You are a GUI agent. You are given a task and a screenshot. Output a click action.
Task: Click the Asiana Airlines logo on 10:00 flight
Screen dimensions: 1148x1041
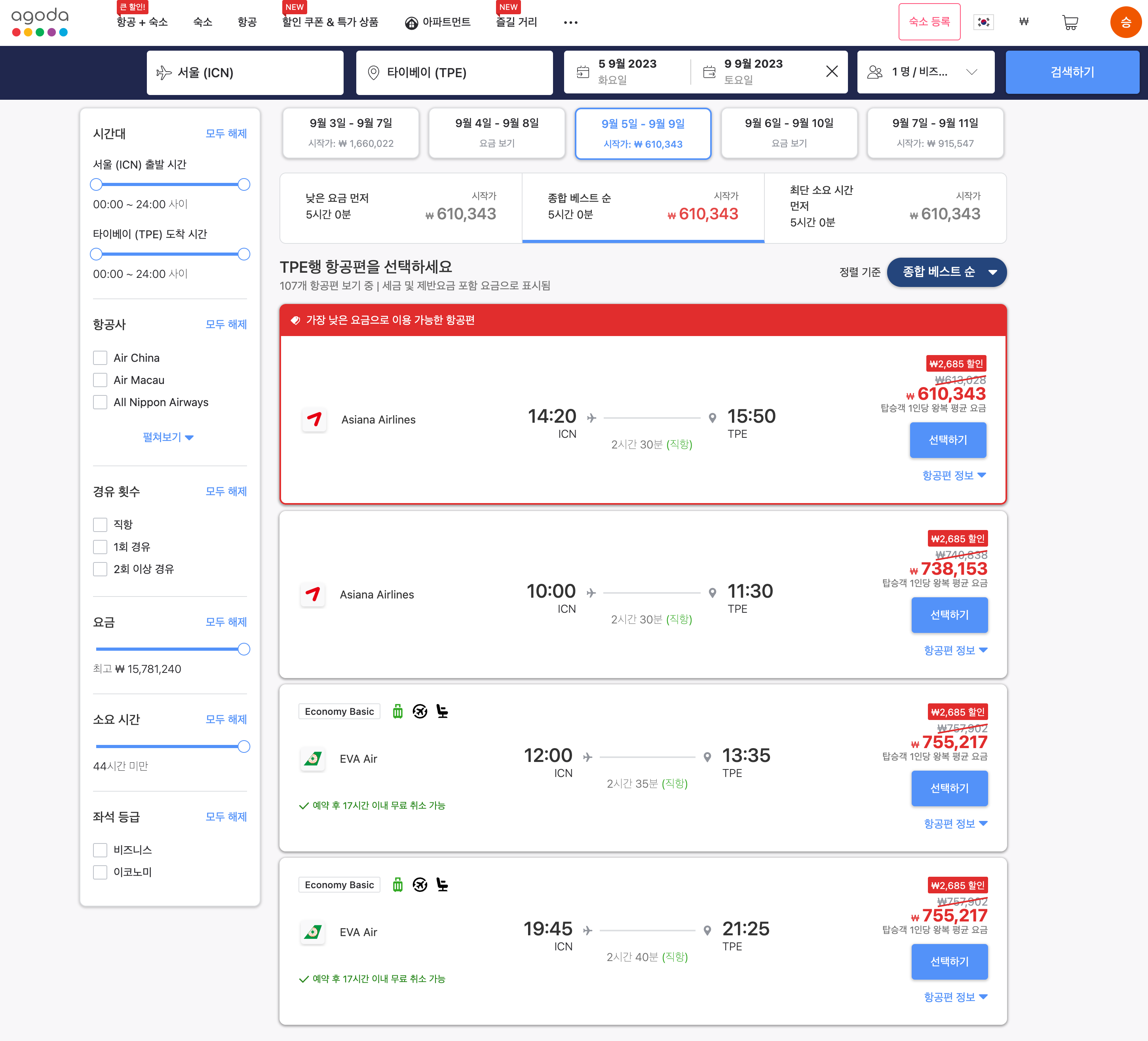coord(313,595)
